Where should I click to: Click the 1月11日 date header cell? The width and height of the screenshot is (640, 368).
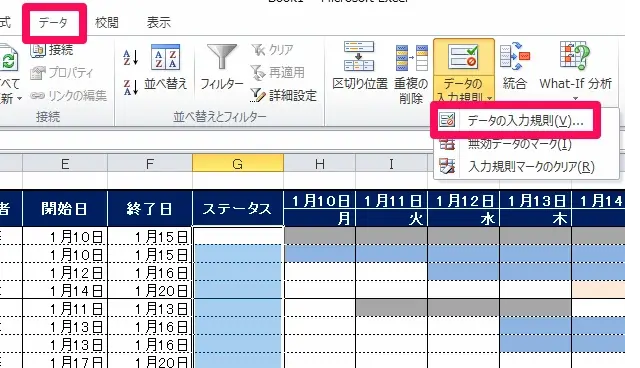tap(392, 200)
